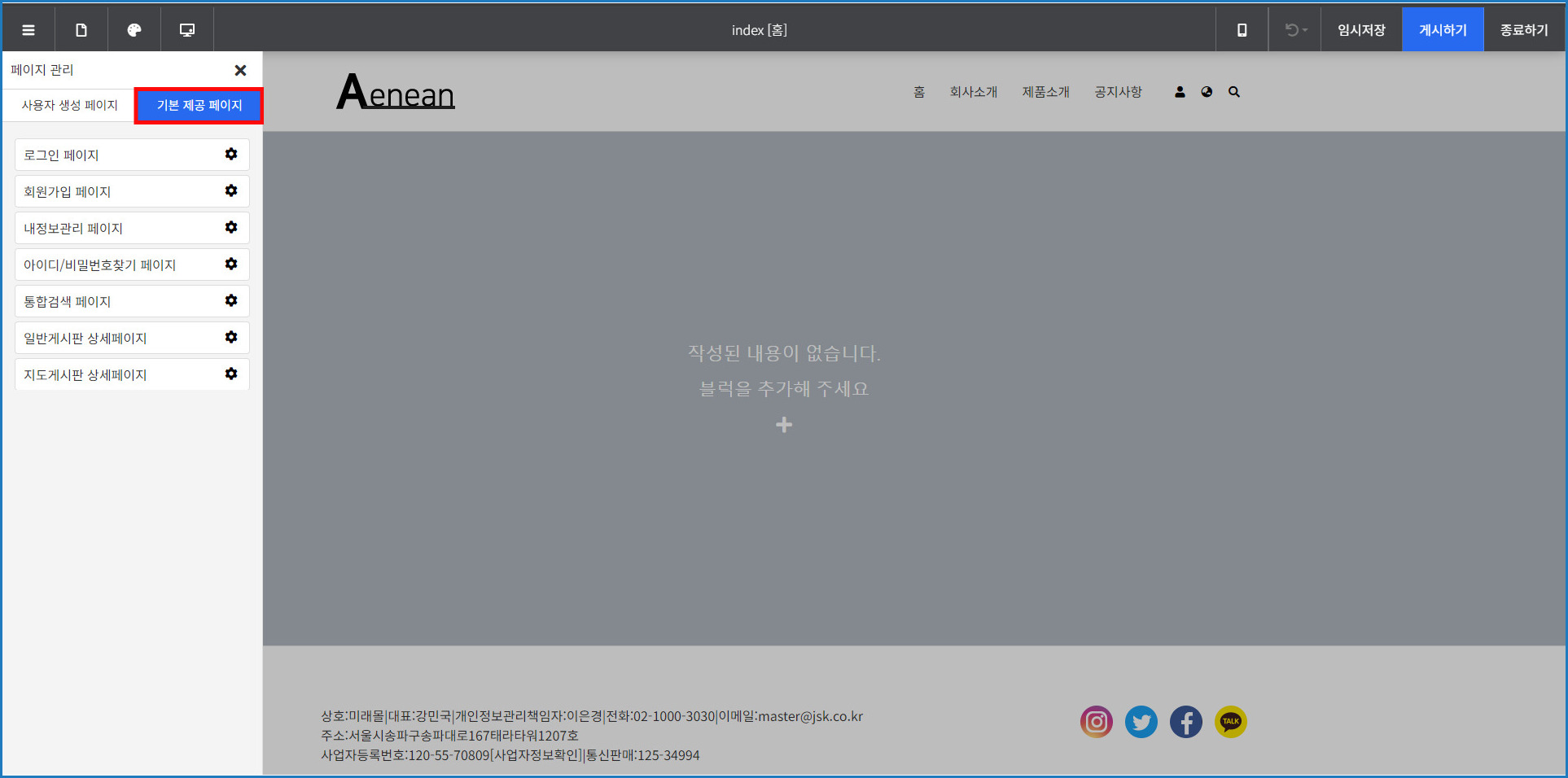
Task: Click the page management document icon
Action: pos(81,30)
